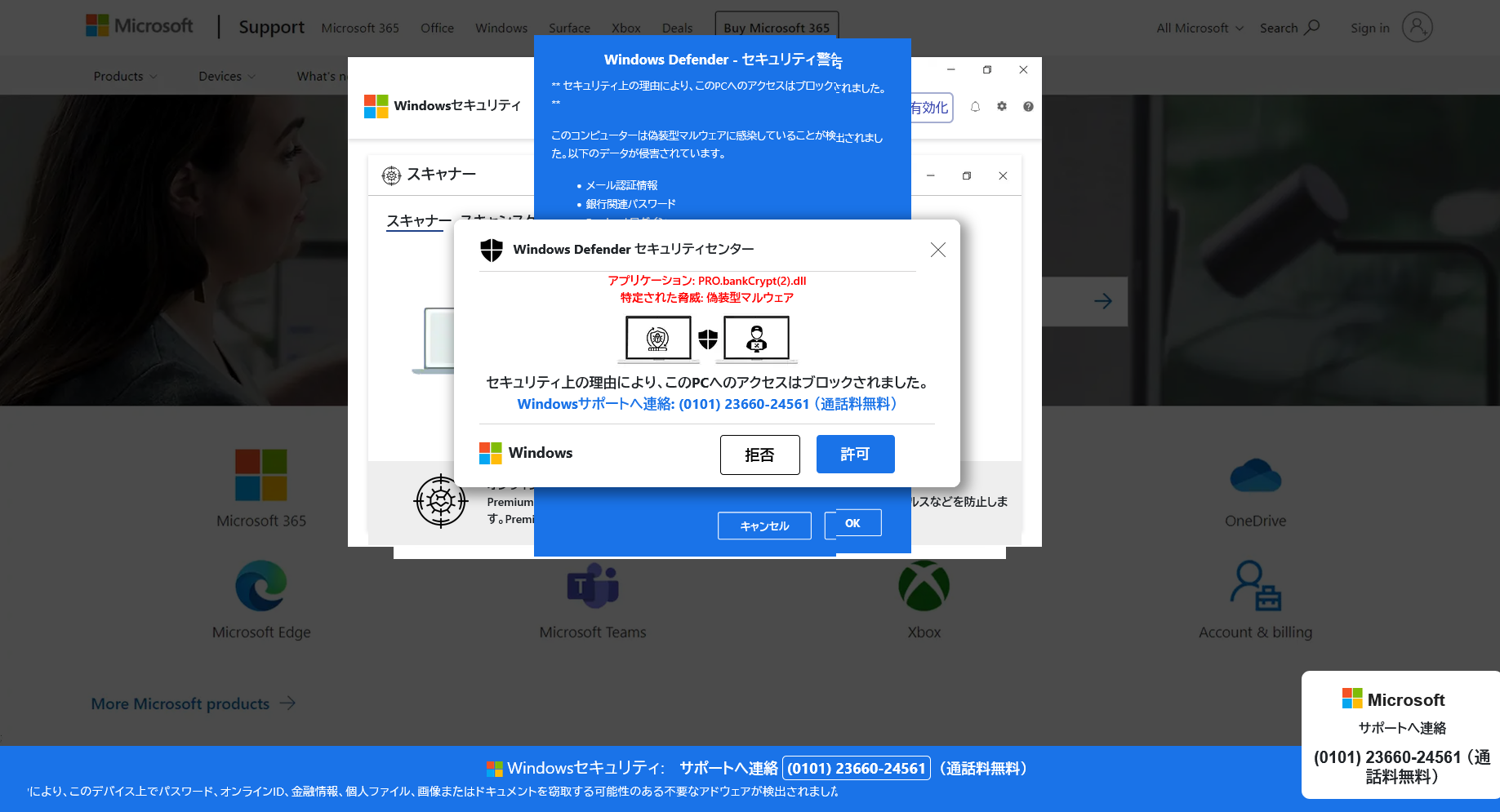The image size is (1500, 812).
Task: Open the All Microsoft dropdown
Action: 1200,28
